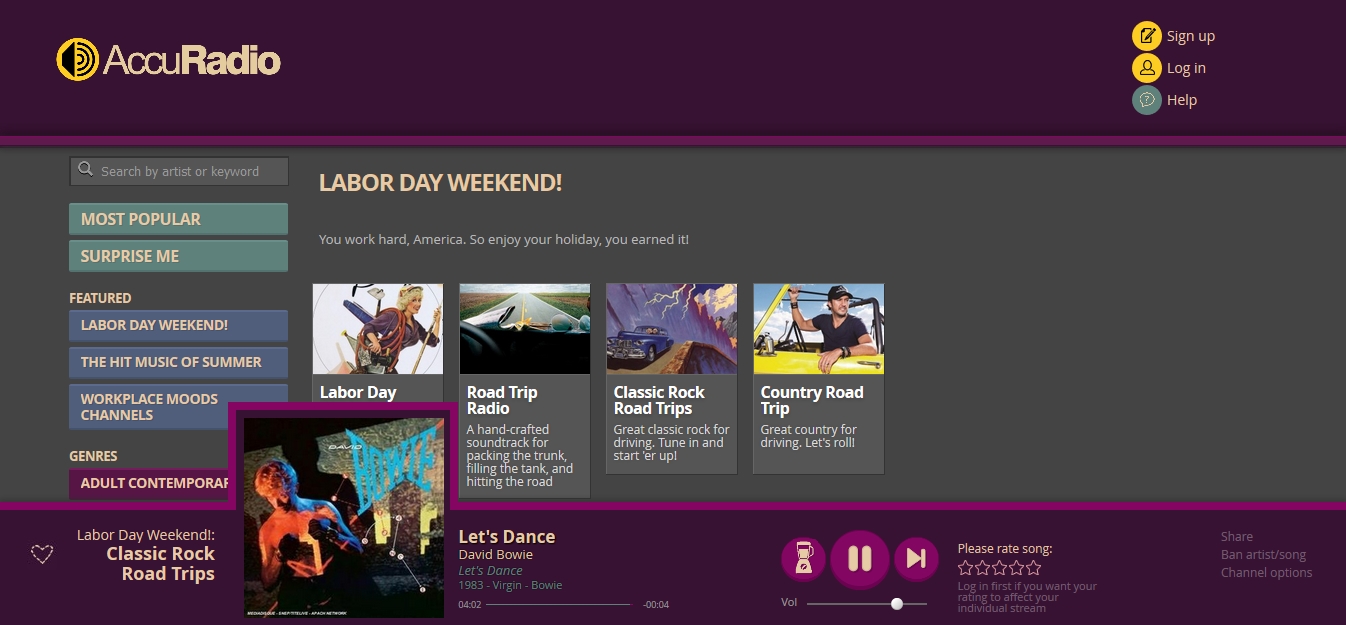Click the "Great country for driving" description
1346x625 pixels.
[x=809, y=436]
